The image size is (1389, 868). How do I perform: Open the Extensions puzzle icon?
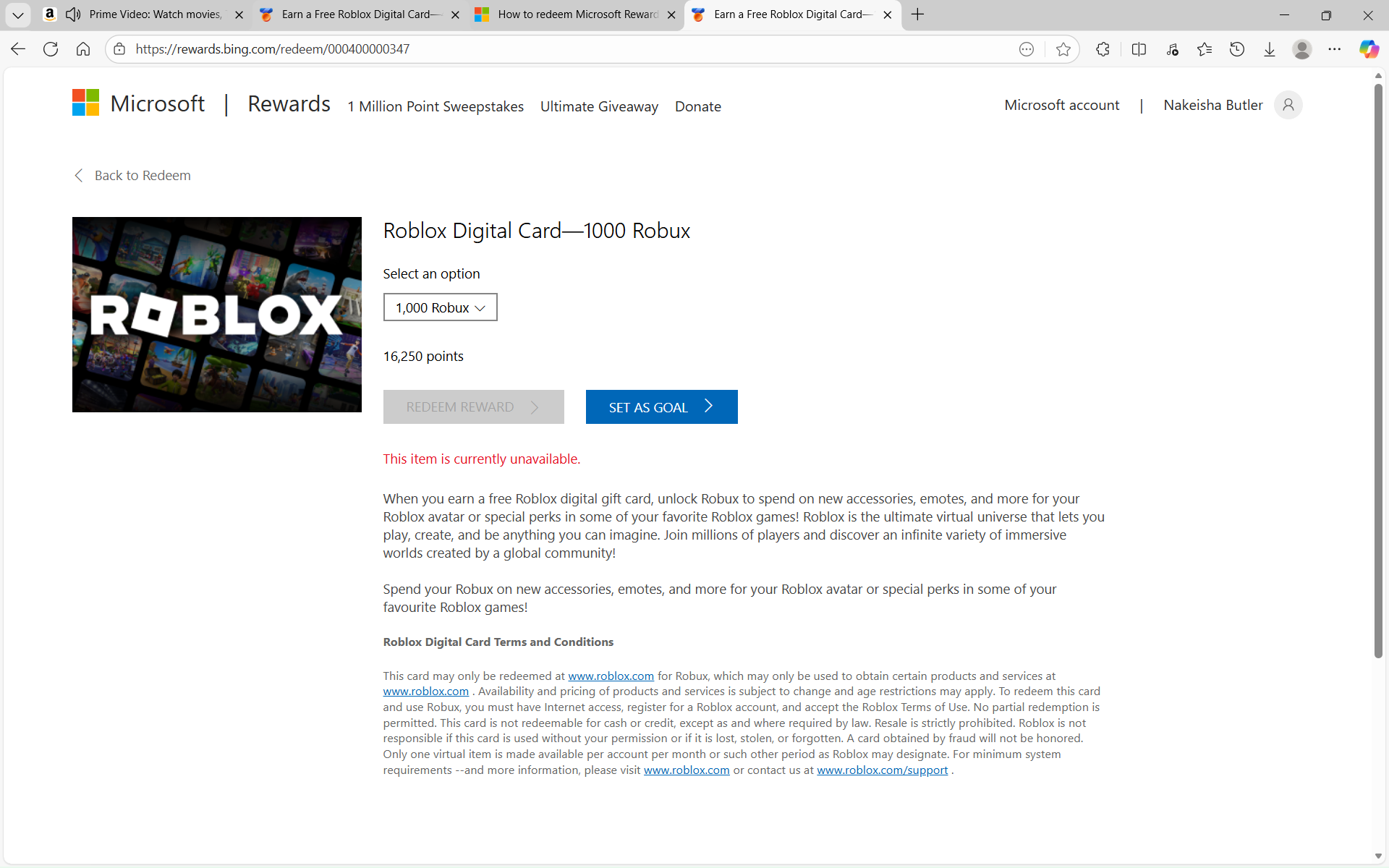(1103, 49)
